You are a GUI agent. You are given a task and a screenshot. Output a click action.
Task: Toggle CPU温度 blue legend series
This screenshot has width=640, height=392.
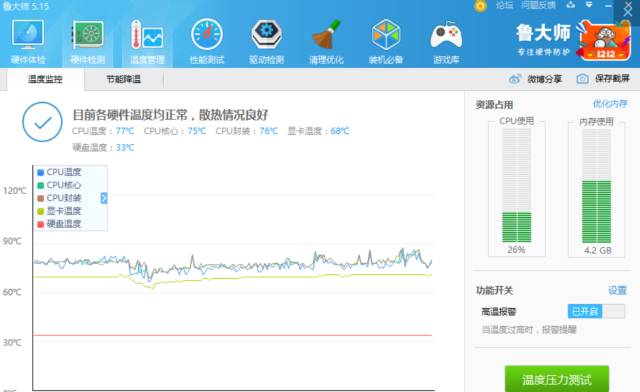click(x=60, y=172)
